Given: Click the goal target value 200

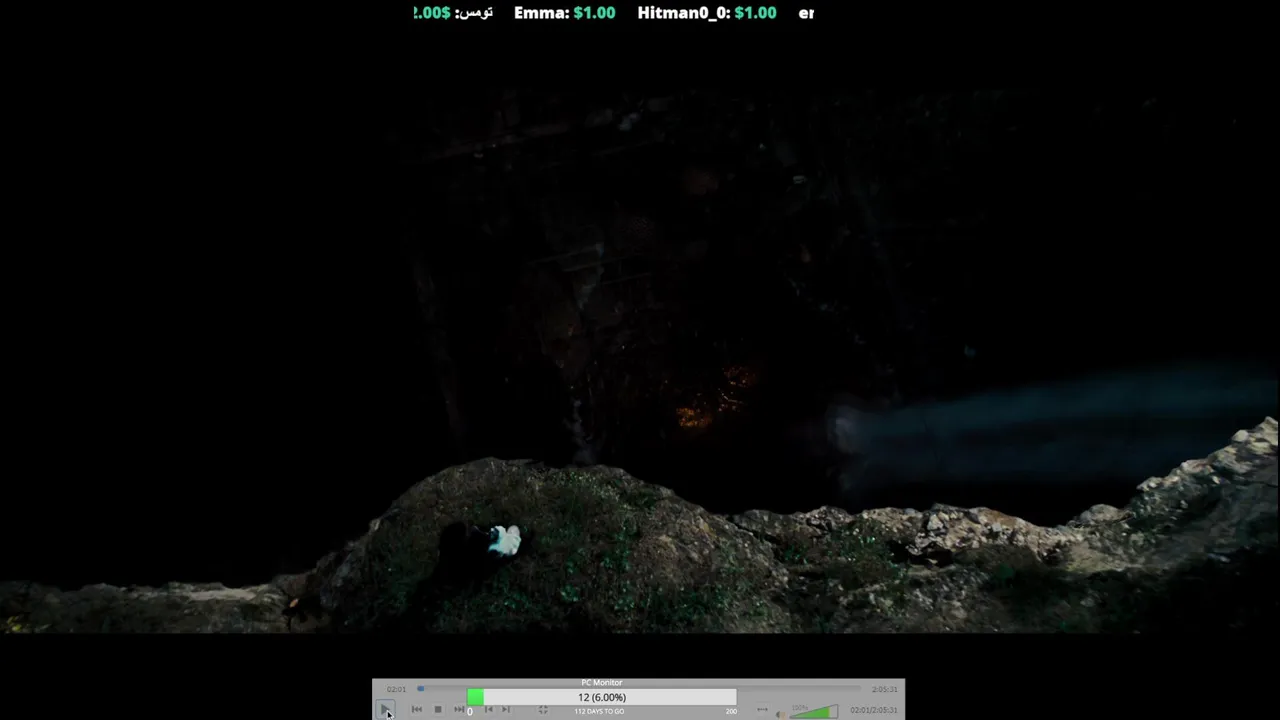Looking at the screenshot, I should pyautogui.click(x=731, y=711).
